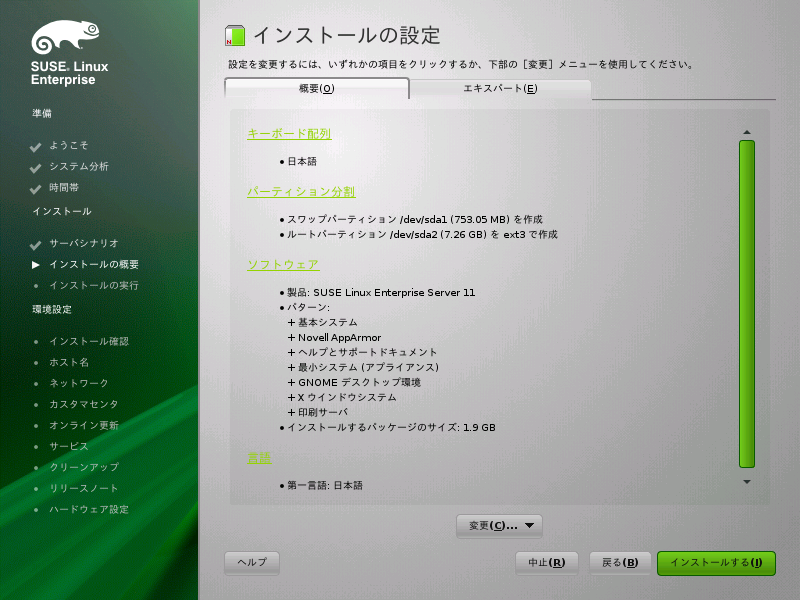Click the 戻る(B) back button
The image size is (800, 600).
coord(620,562)
